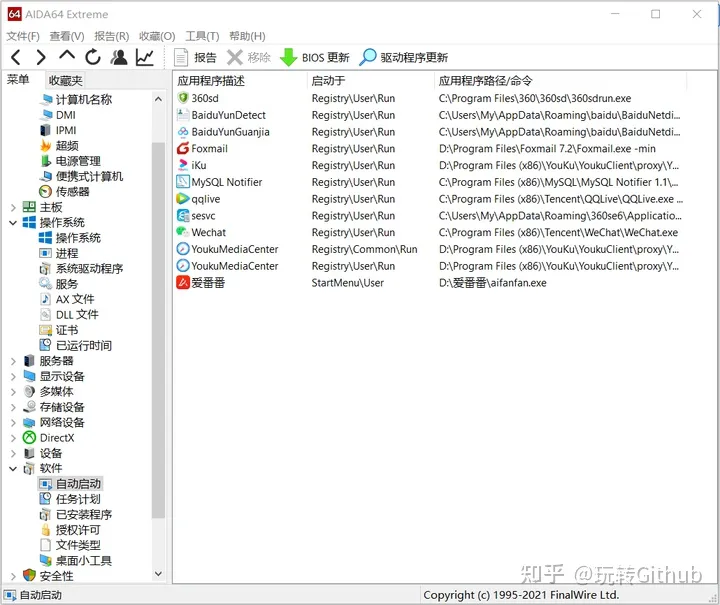Switch to the 收藏夹 tab
This screenshot has width=720, height=605.
(x=65, y=80)
